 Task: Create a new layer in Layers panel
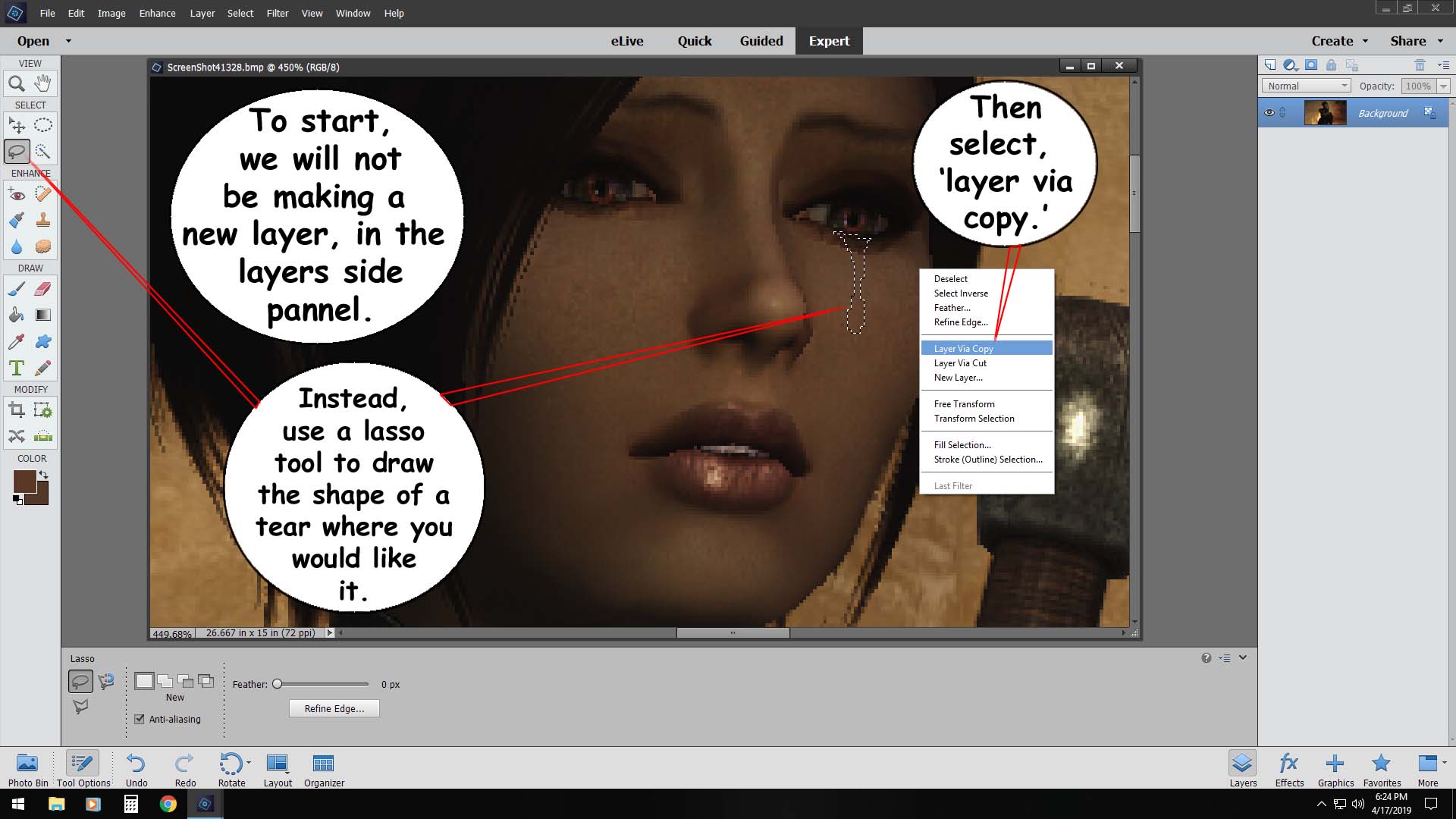[1269, 65]
